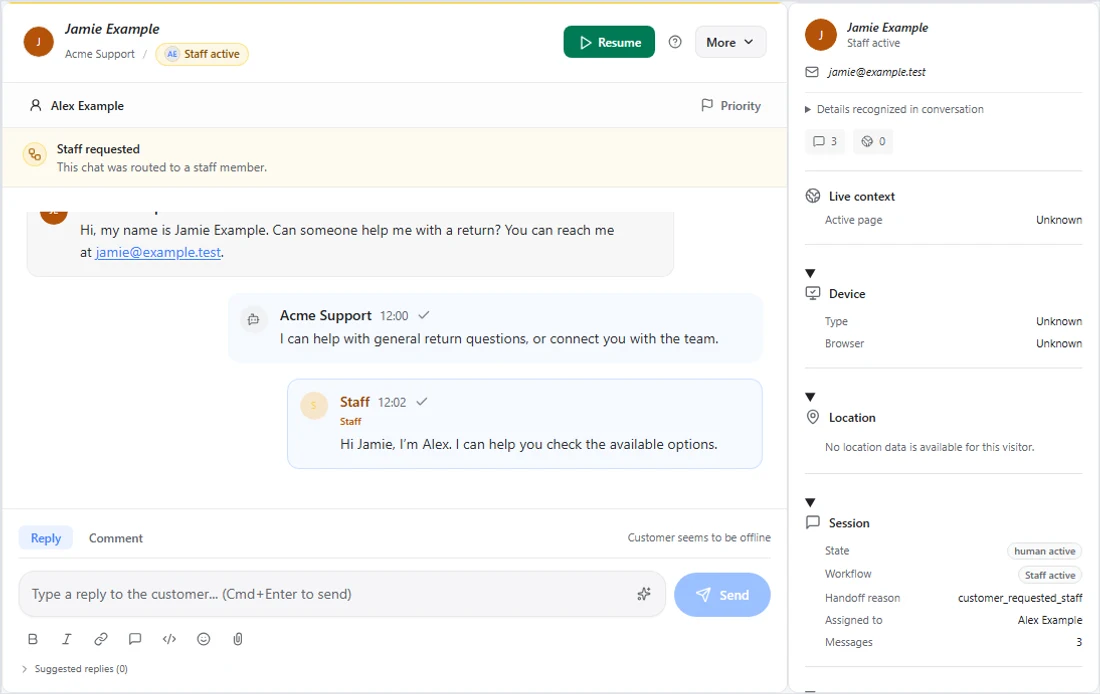This screenshot has height=694, width=1100.
Task: Open the More dropdown menu
Action: tap(730, 42)
